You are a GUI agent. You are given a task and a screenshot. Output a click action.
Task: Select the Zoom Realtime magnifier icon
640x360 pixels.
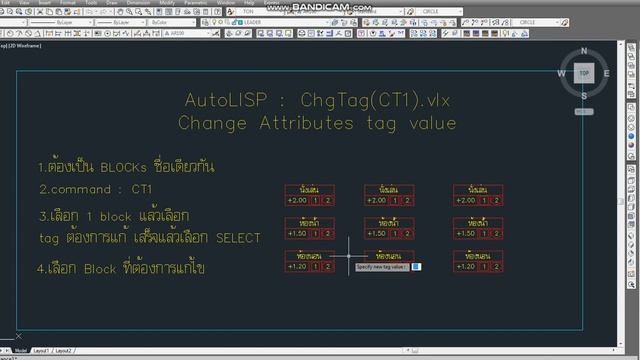129,12
